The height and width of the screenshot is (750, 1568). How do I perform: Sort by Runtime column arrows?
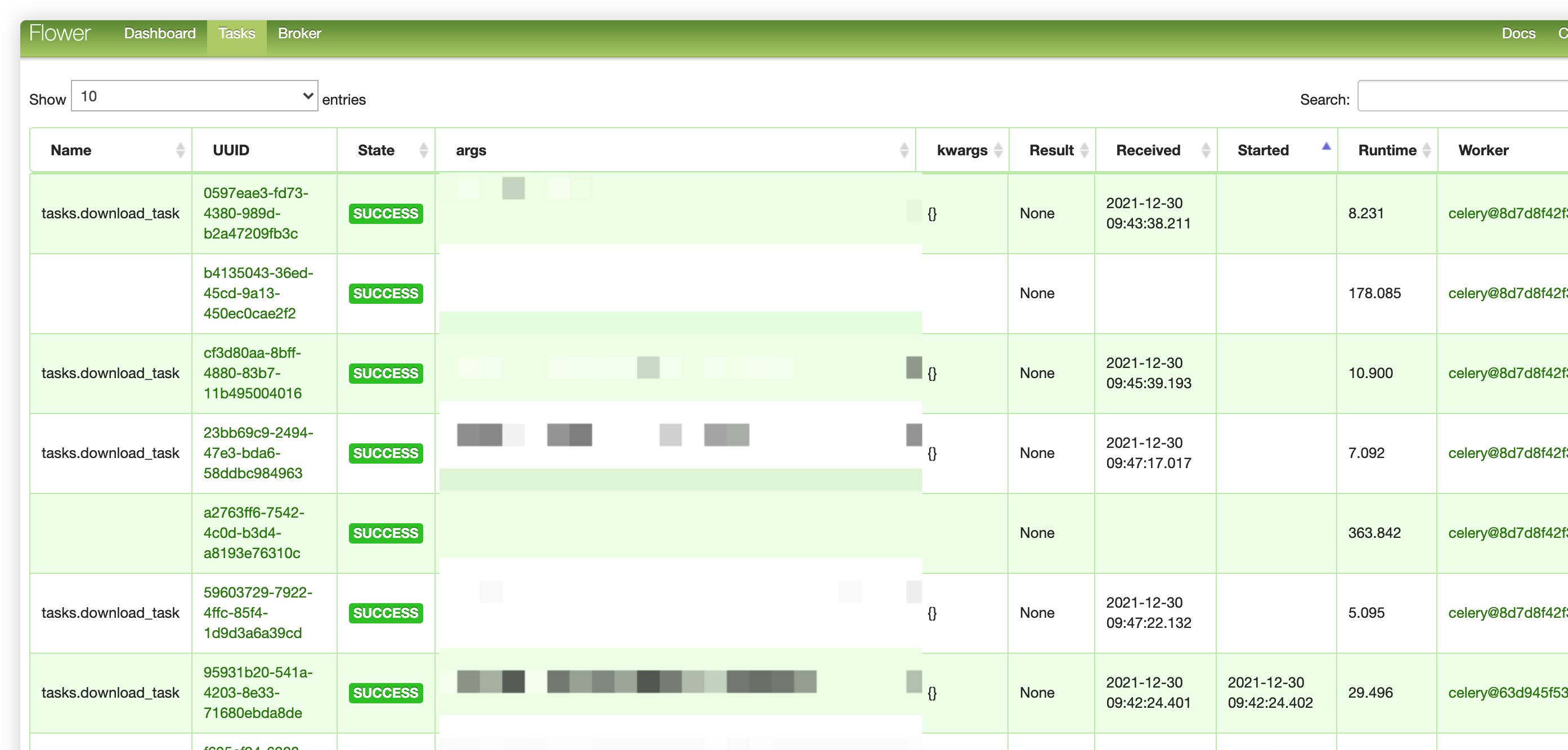coord(1426,150)
